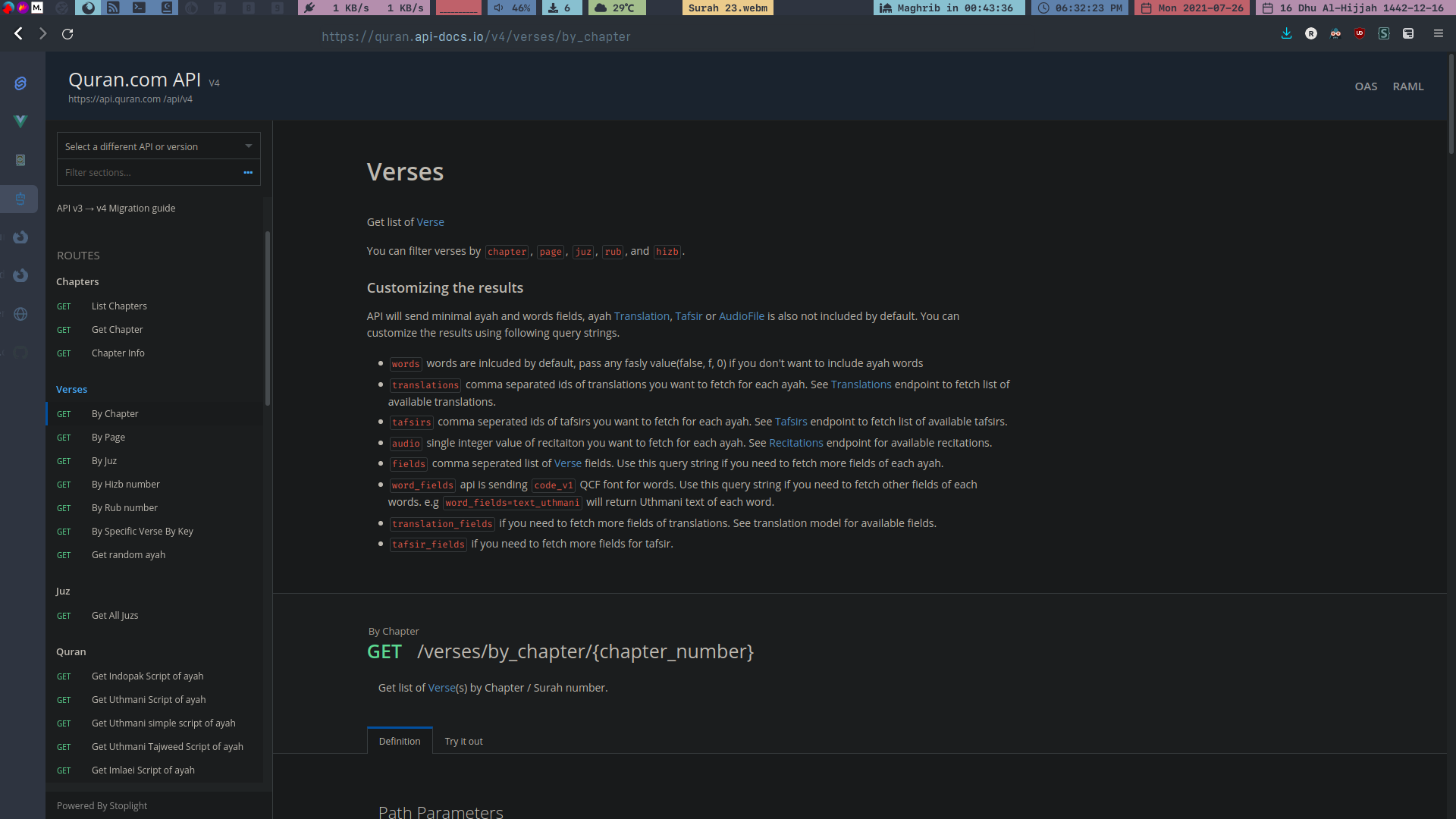Open the RAML spec link
Viewport: 1456px width, 819px height.
point(1408,86)
